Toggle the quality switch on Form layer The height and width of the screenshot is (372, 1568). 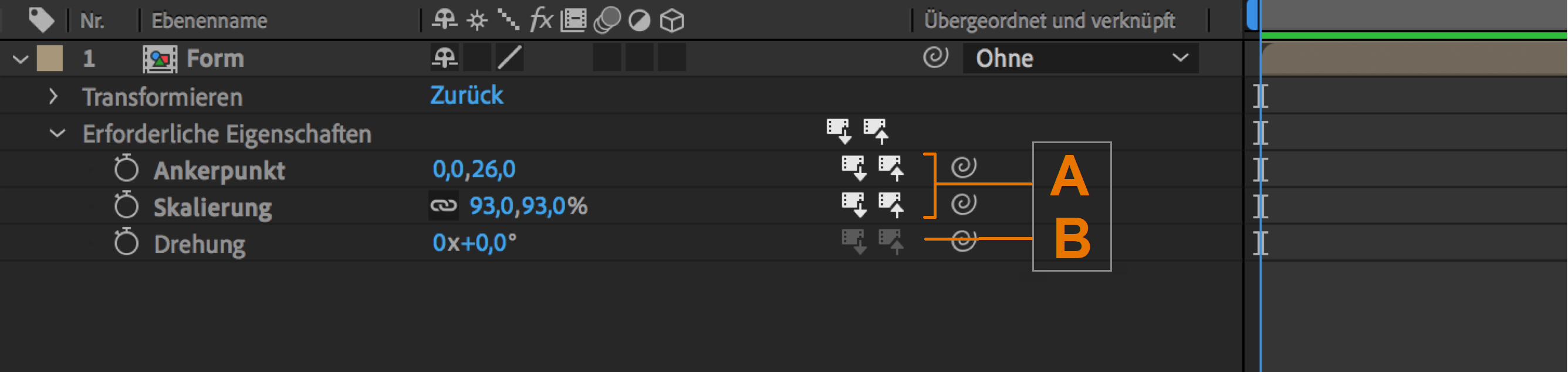pos(509,58)
